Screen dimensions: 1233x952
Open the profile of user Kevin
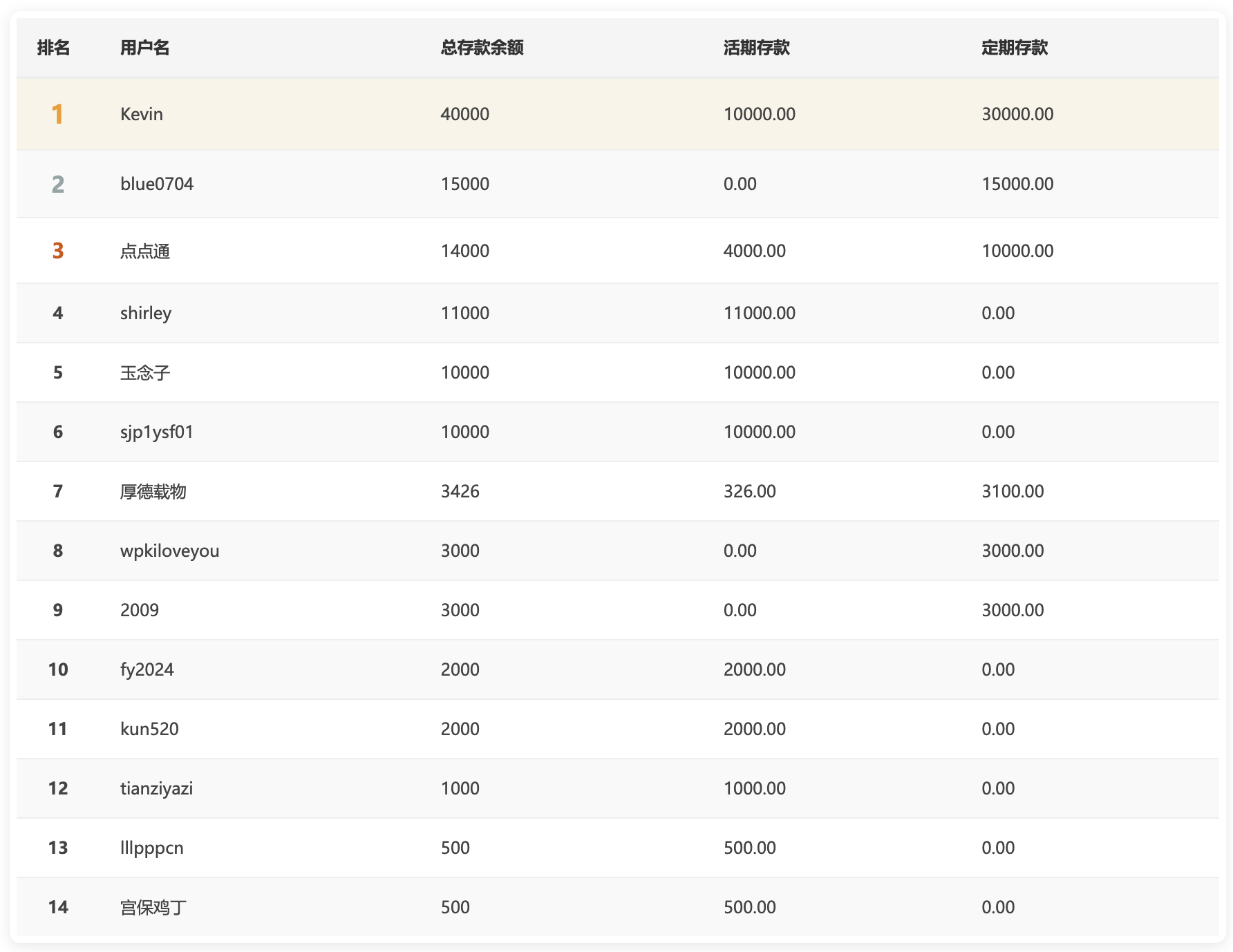coord(142,113)
